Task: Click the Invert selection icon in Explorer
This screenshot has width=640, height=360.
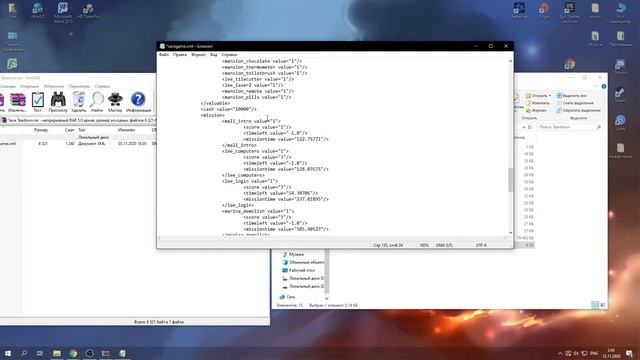Action: coord(559,110)
